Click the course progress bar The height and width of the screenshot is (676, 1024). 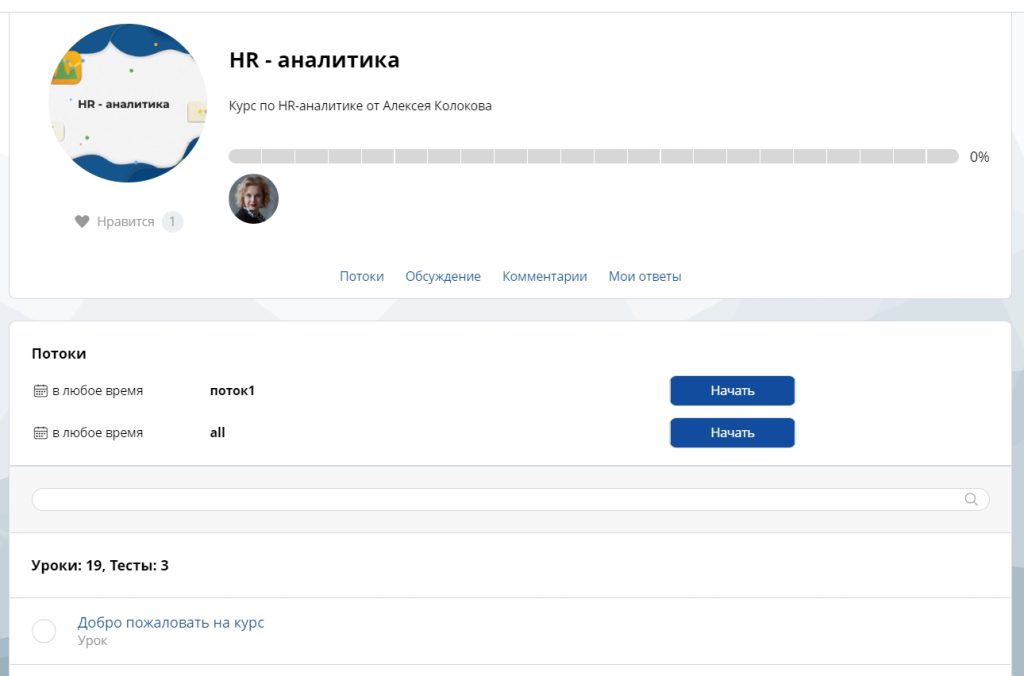coord(593,156)
